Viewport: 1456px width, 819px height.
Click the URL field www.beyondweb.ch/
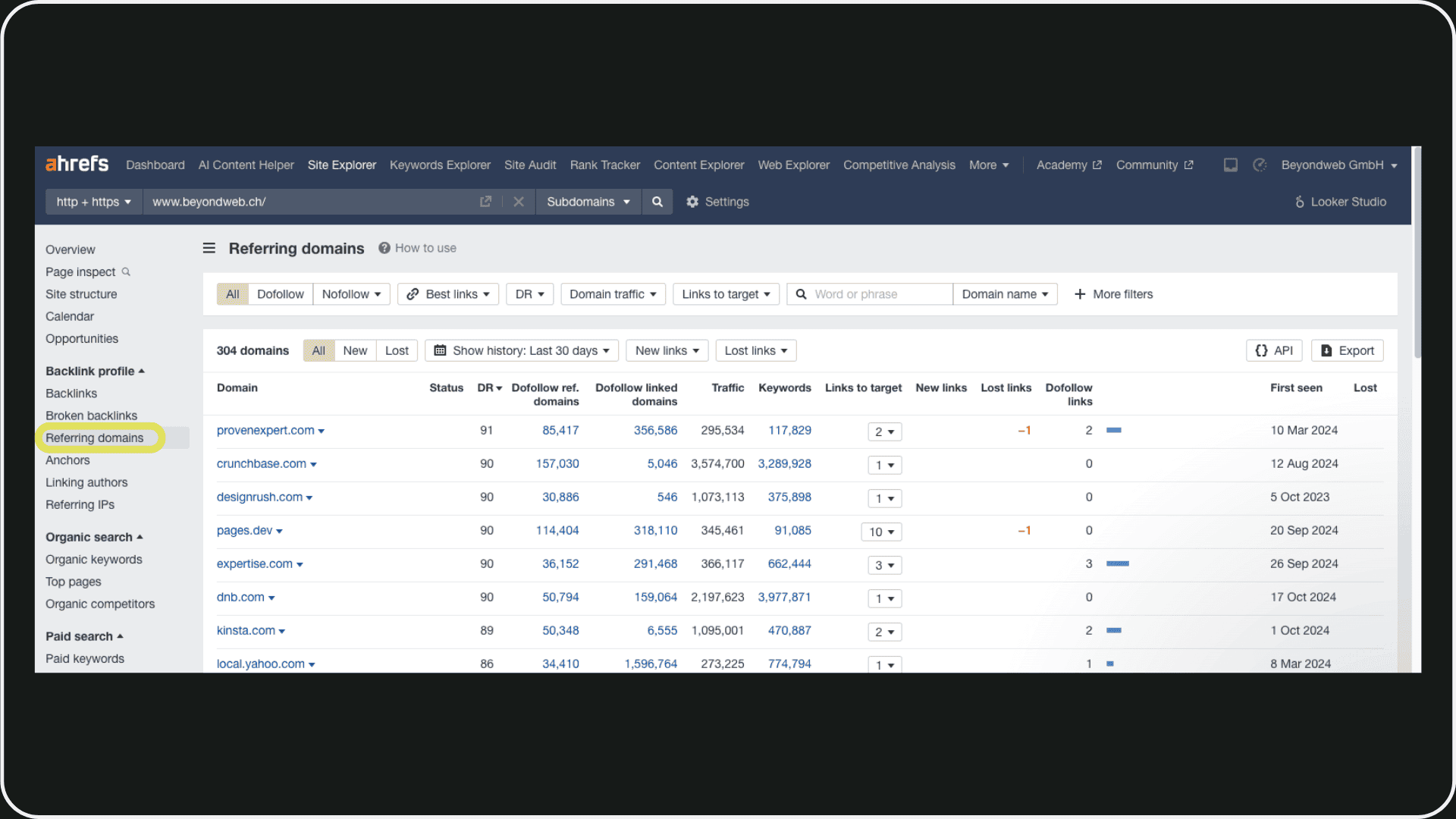tap(311, 202)
